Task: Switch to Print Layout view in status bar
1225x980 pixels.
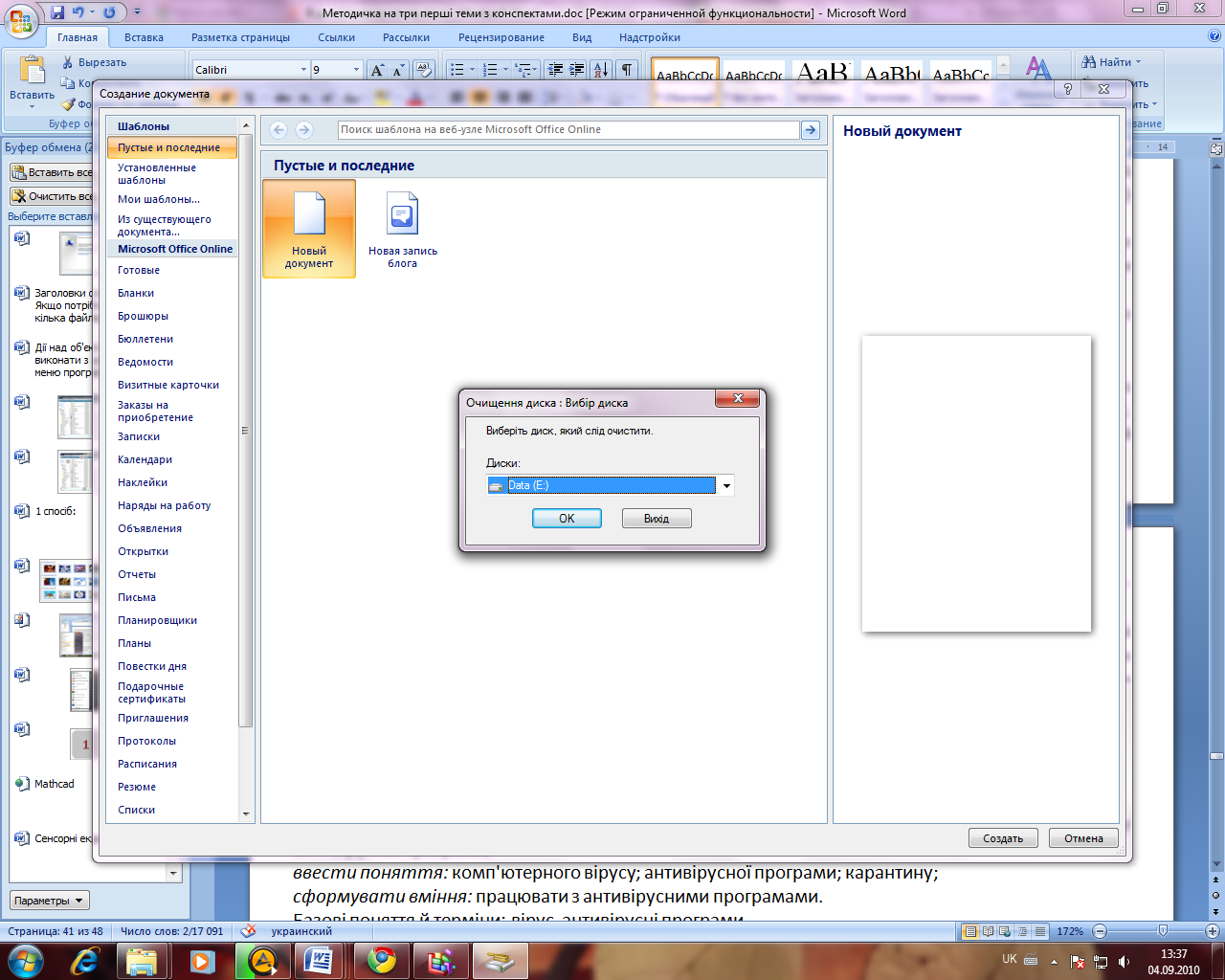Action: click(970, 931)
